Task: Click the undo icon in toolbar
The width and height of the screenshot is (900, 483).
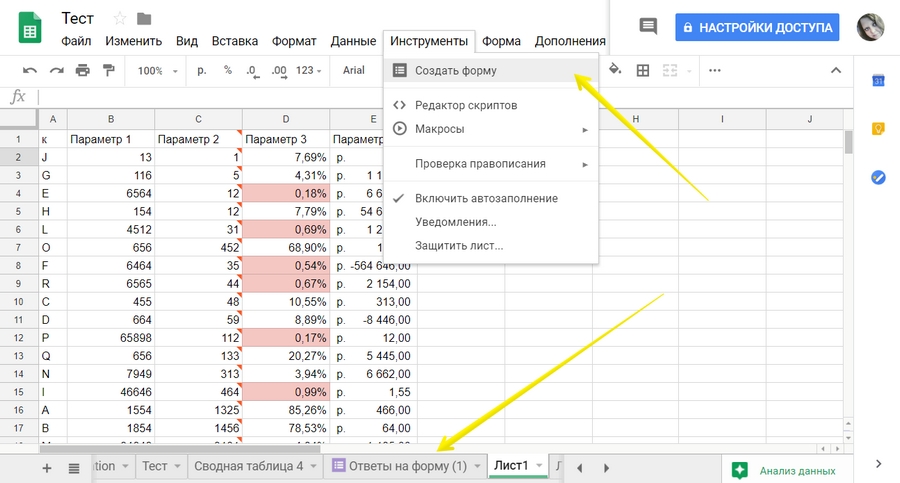Action: point(30,71)
